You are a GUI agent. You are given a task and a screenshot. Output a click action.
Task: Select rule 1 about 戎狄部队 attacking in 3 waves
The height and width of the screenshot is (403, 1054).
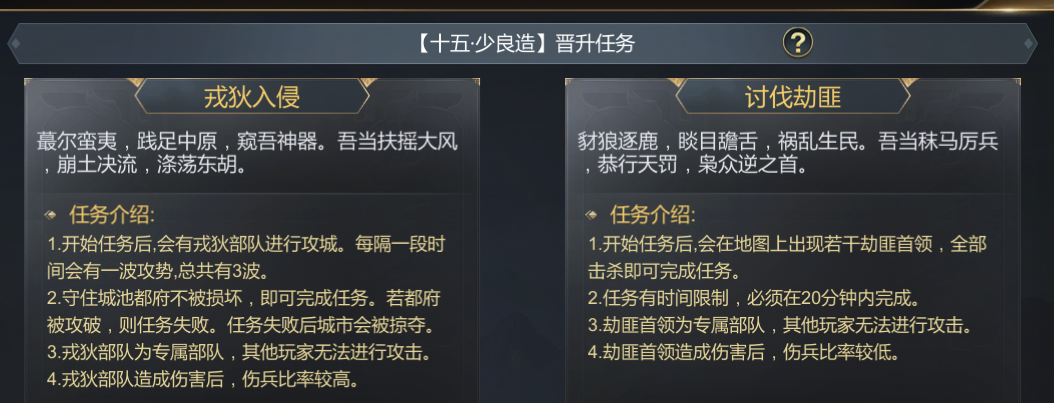coord(246,258)
